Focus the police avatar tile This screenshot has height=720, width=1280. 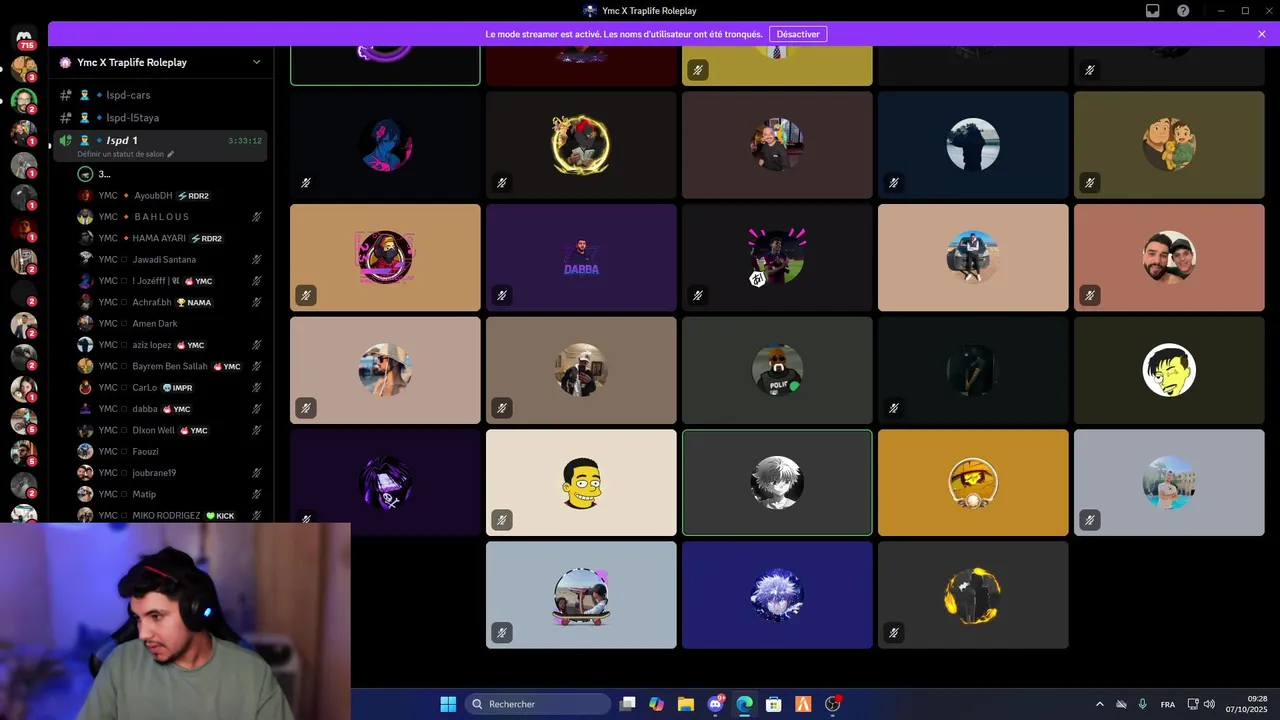point(777,370)
